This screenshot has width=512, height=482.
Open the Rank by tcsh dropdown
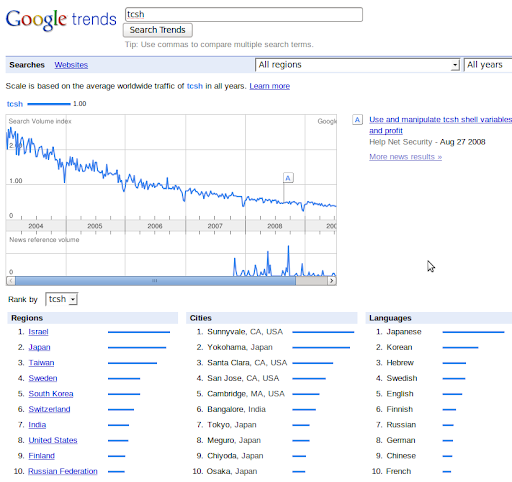tap(62, 299)
